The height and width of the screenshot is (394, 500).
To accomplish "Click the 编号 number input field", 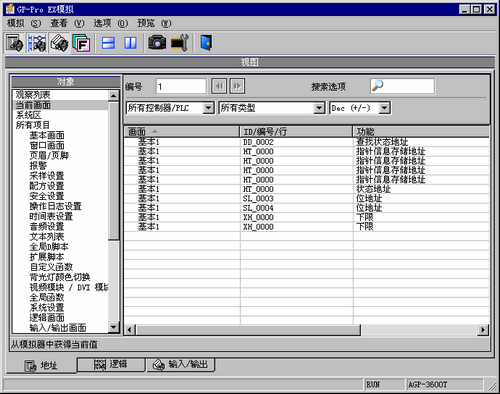I will tap(181, 87).
